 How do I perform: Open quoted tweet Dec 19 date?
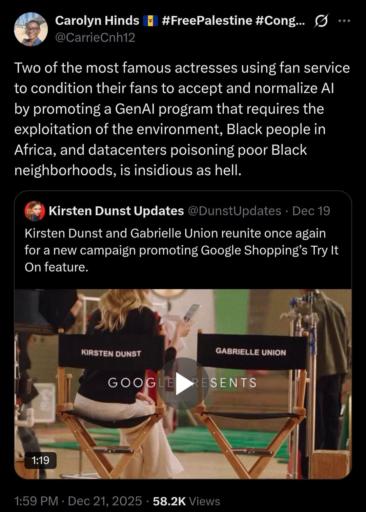(x=311, y=211)
